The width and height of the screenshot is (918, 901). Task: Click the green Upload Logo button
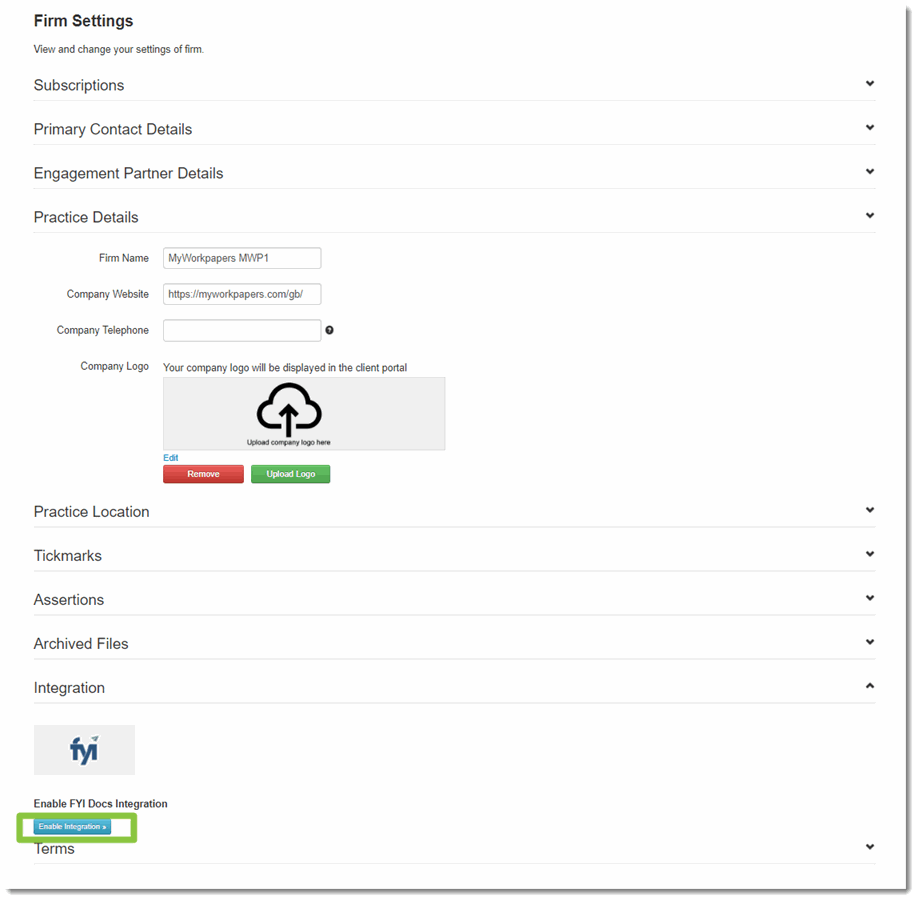(290, 473)
